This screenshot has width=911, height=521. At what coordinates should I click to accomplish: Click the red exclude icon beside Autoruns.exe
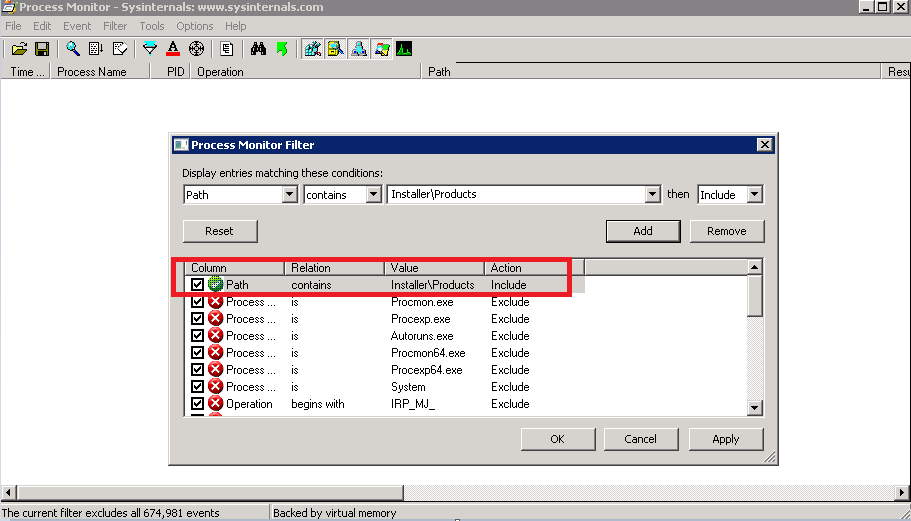pyautogui.click(x=216, y=335)
